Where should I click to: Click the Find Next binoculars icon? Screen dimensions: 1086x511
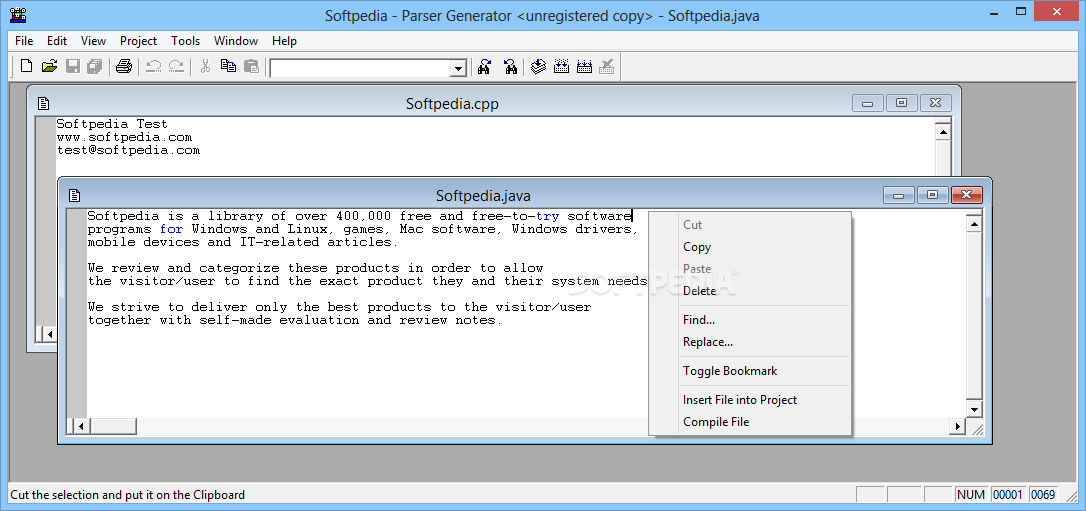click(485, 66)
